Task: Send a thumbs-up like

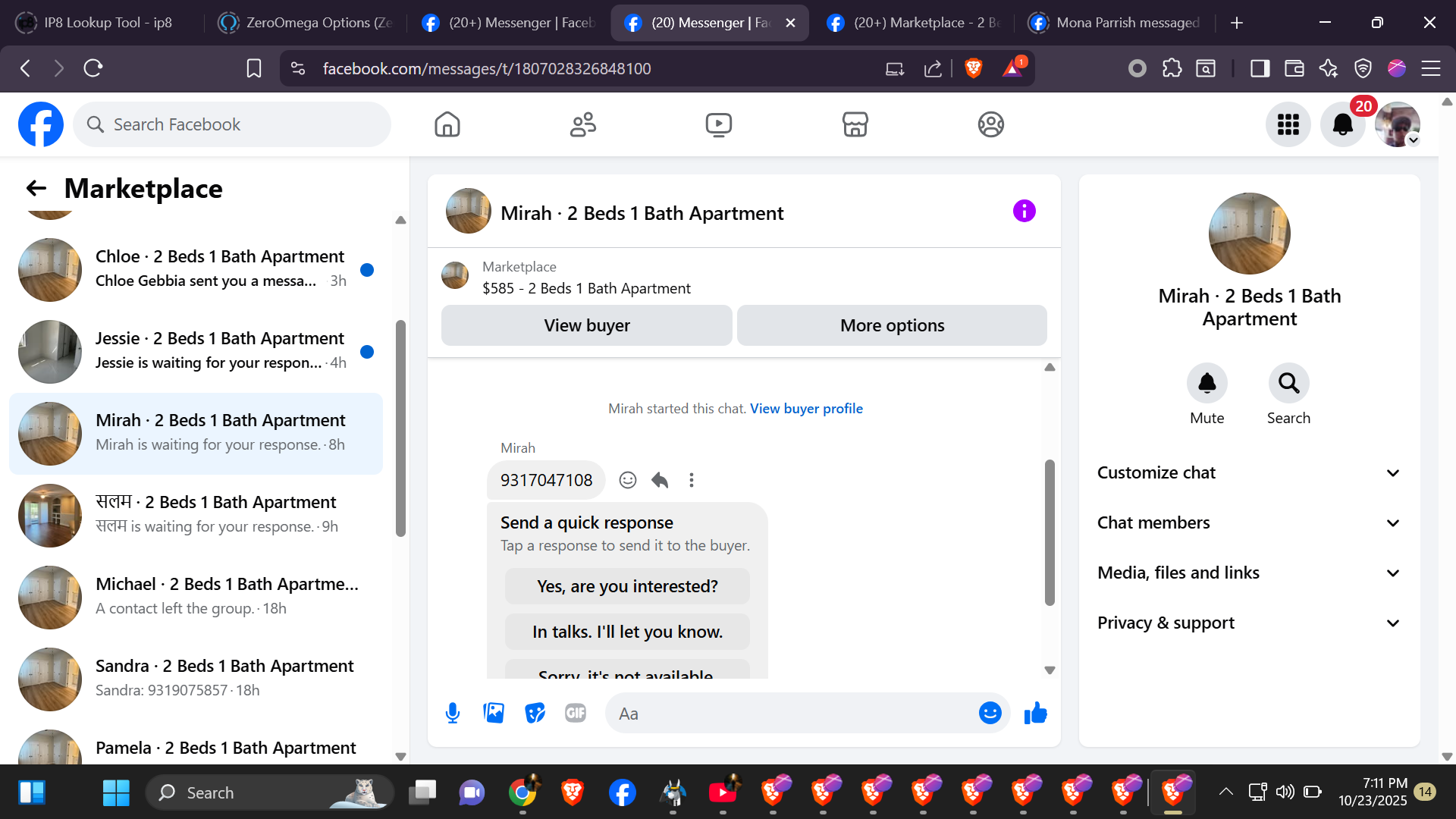Action: [1035, 713]
